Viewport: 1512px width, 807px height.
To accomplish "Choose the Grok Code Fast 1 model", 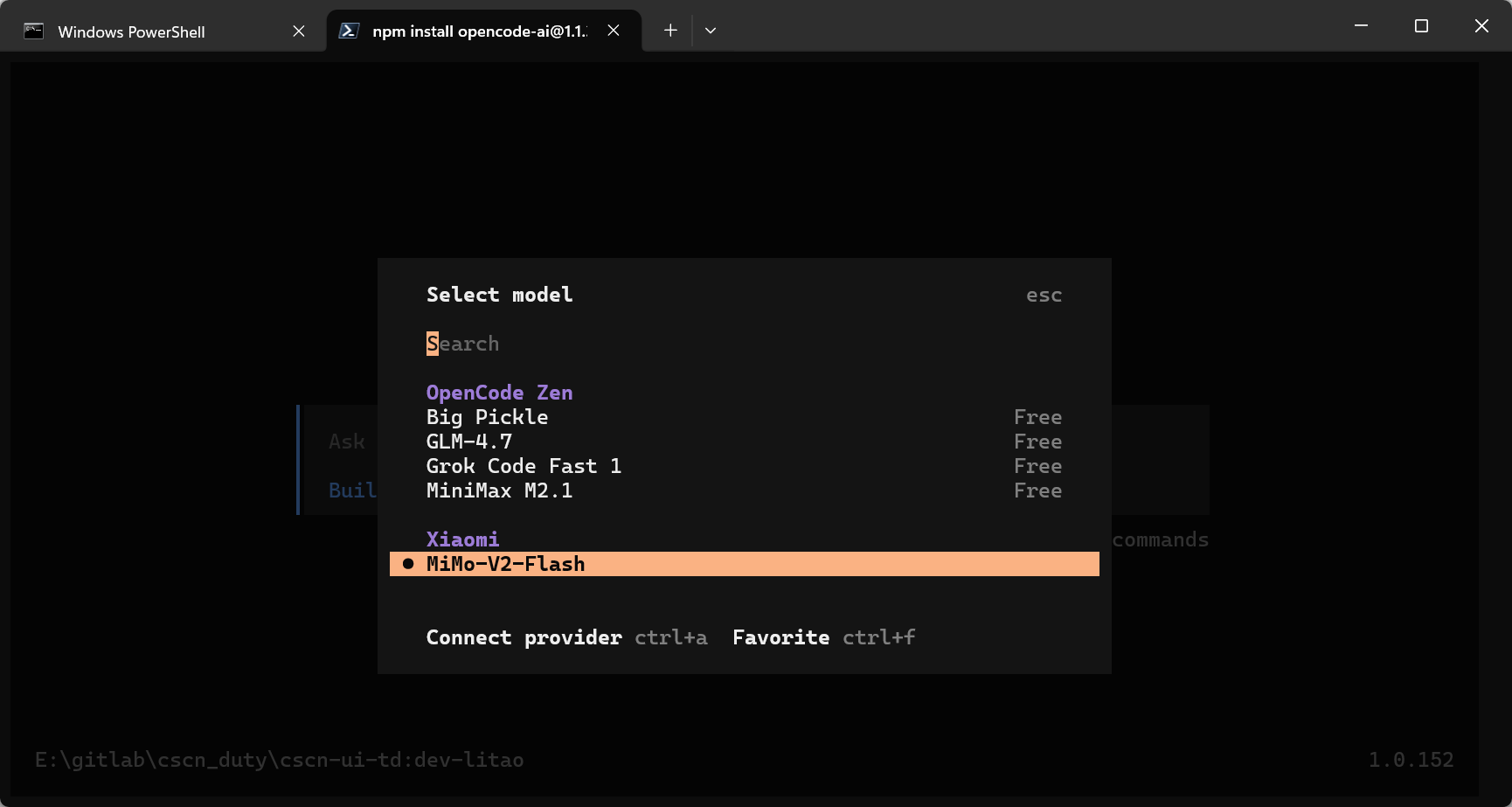I will (x=524, y=466).
